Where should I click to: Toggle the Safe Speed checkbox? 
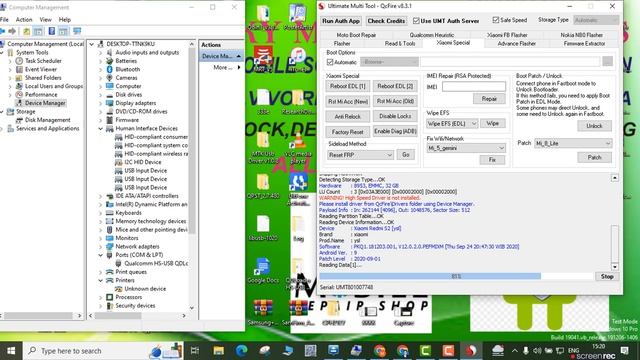496,20
